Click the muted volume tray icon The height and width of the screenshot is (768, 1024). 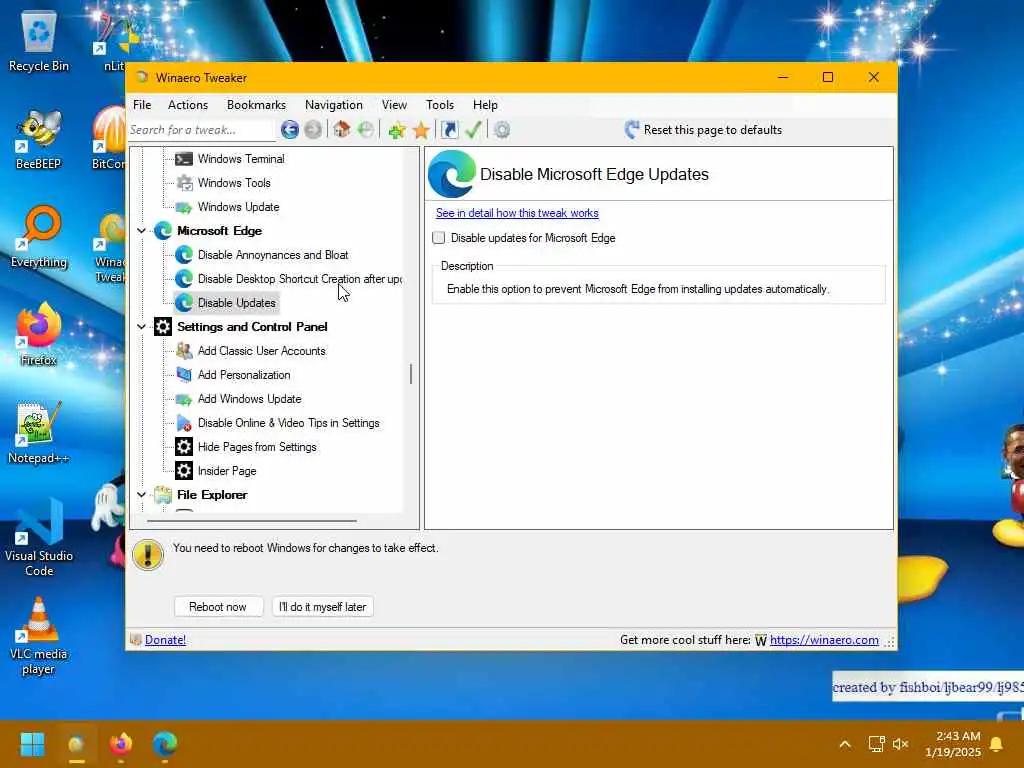[901, 744]
